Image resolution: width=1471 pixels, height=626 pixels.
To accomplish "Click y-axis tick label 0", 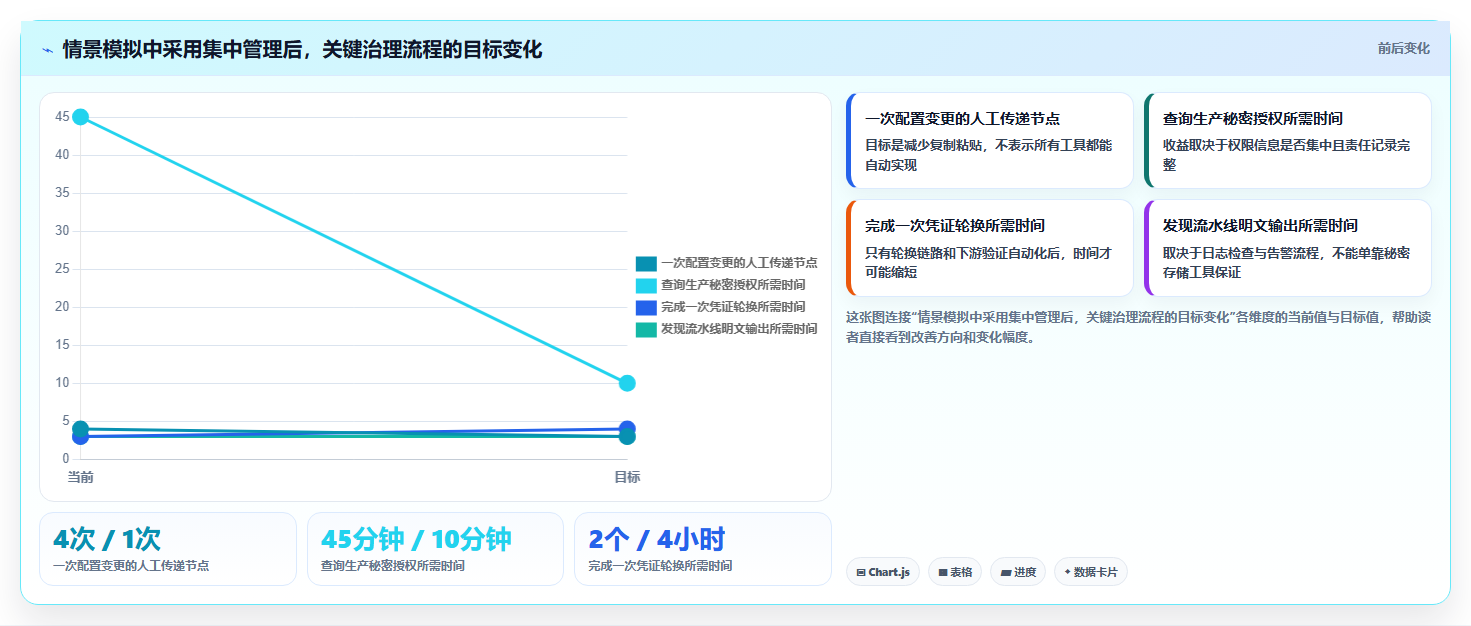I will pyautogui.click(x=66, y=459).
